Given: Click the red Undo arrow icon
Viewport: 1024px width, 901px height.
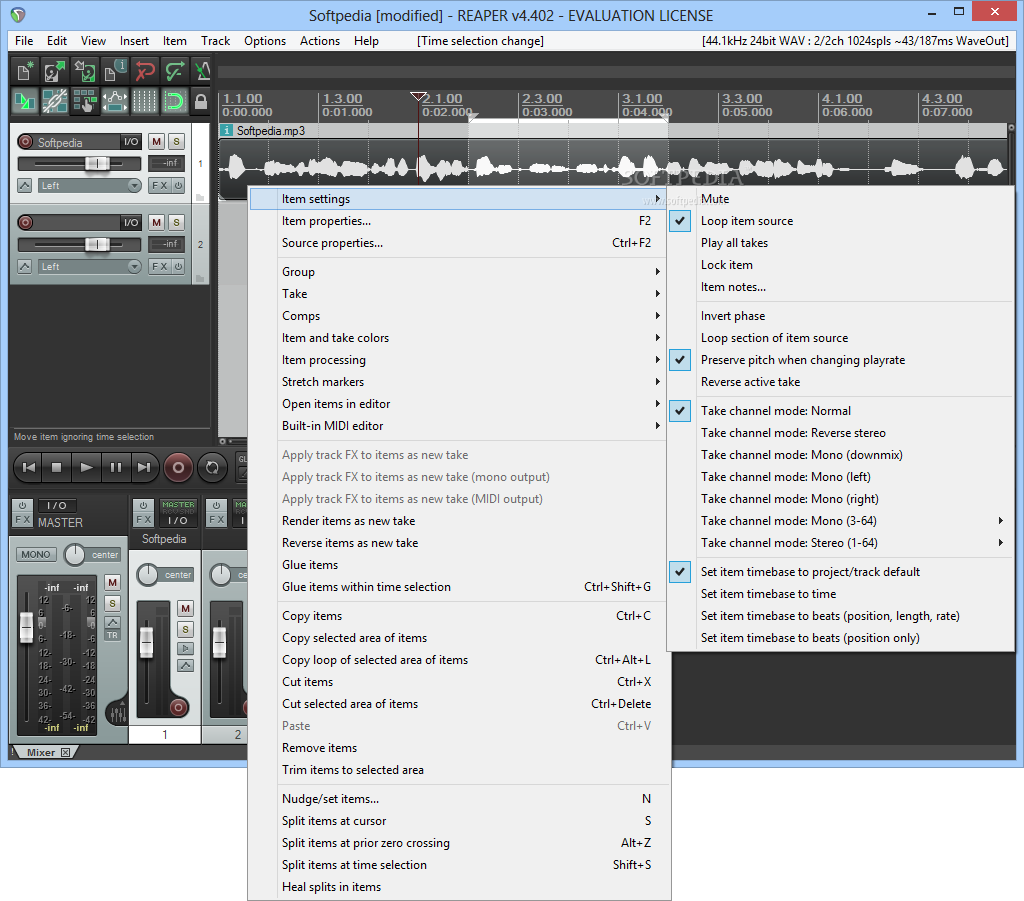Looking at the screenshot, I should (x=145, y=71).
